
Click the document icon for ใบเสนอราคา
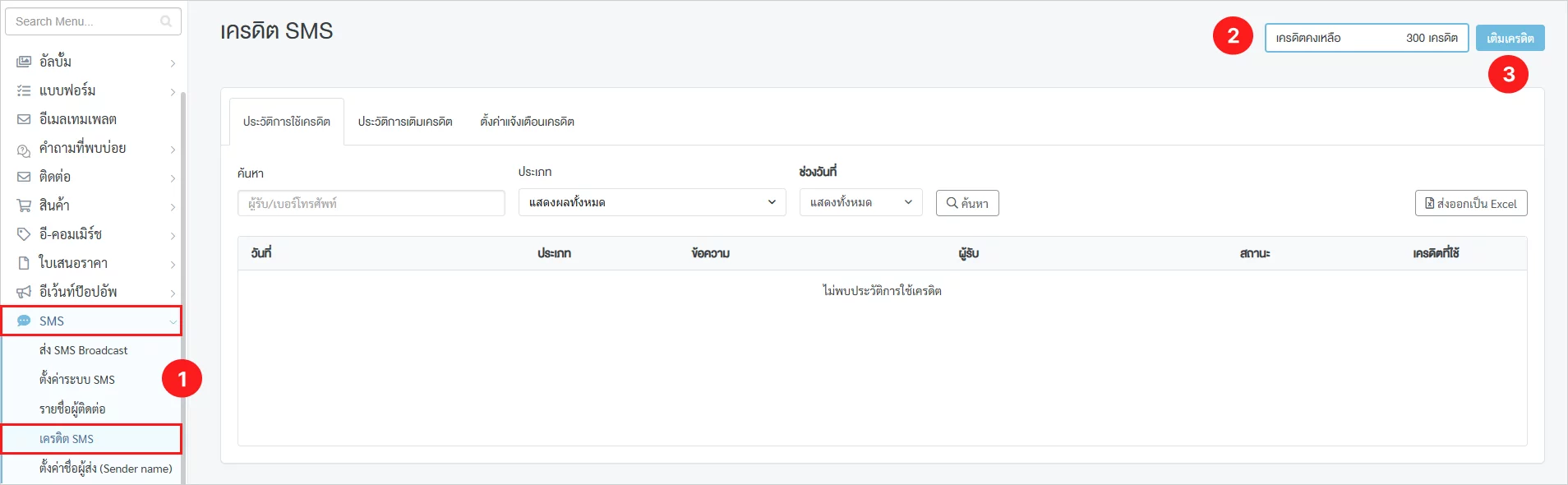(x=24, y=263)
